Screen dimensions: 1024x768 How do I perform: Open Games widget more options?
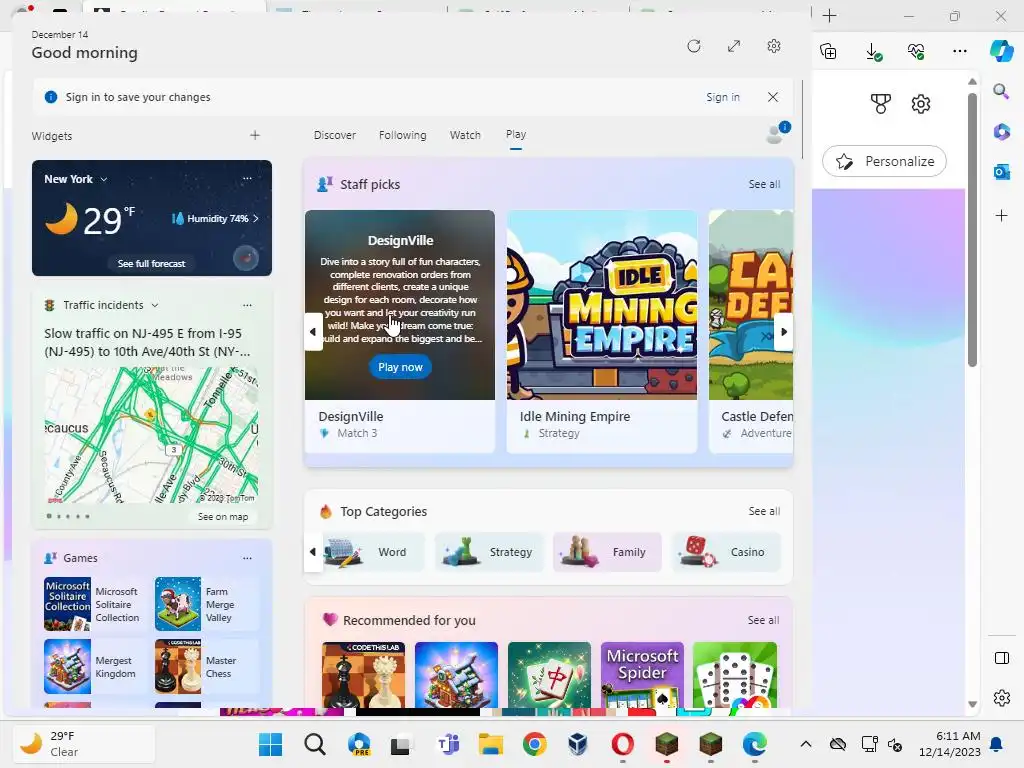pyautogui.click(x=247, y=558)
